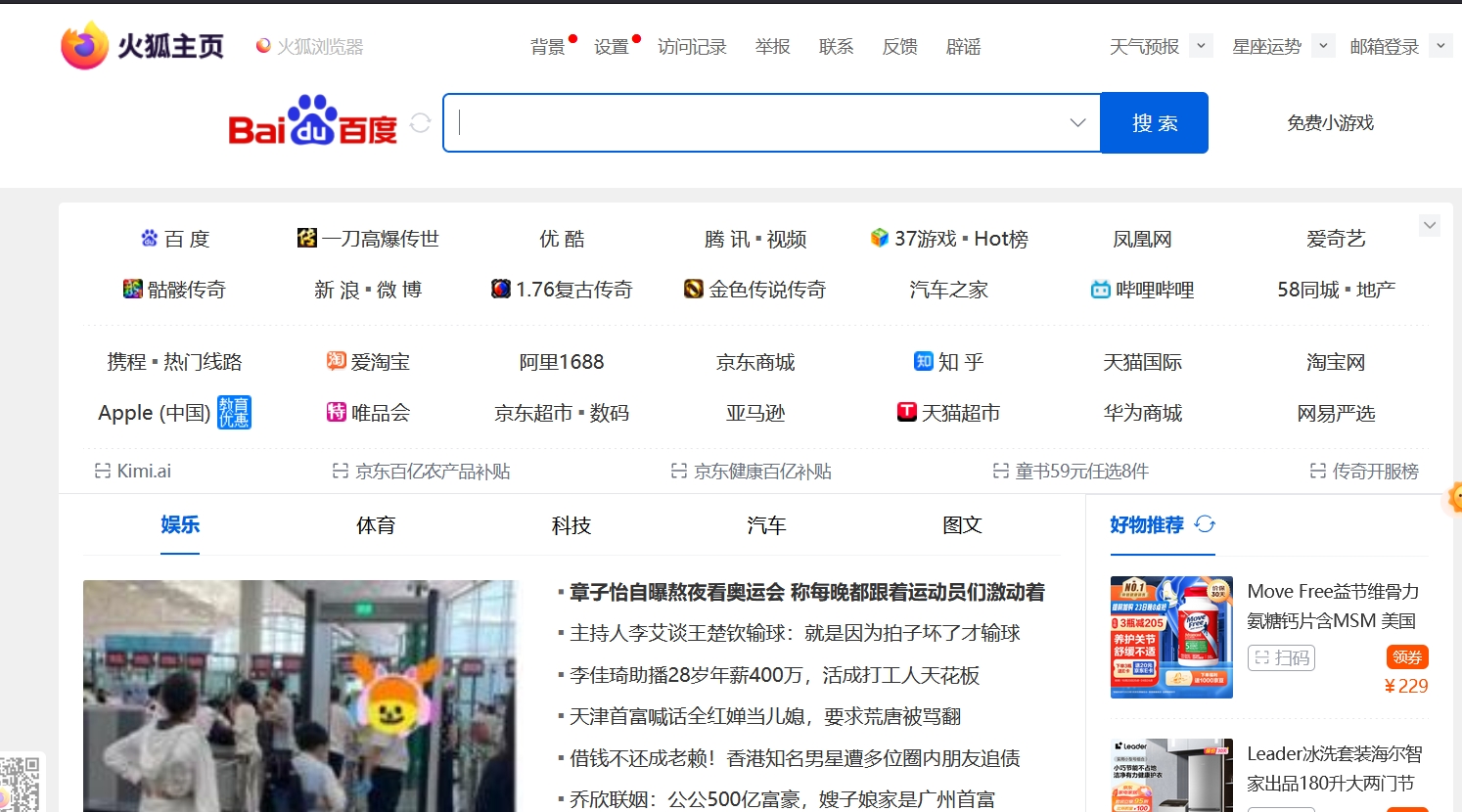
Task: Open the 汽车 news tab
Action: (x=766, y=525)
